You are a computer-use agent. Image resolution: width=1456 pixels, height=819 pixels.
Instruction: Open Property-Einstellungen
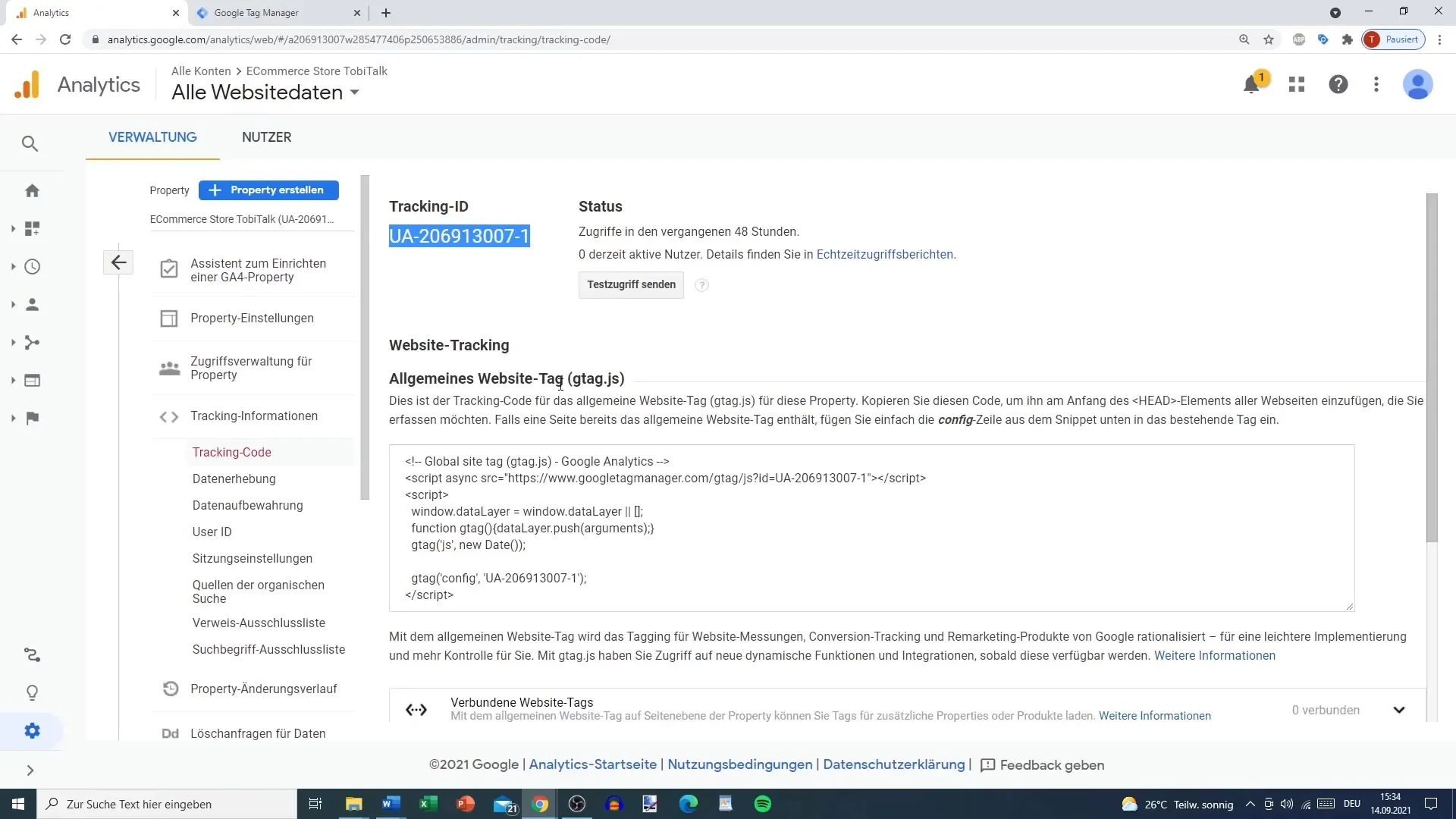pos(252,318)
